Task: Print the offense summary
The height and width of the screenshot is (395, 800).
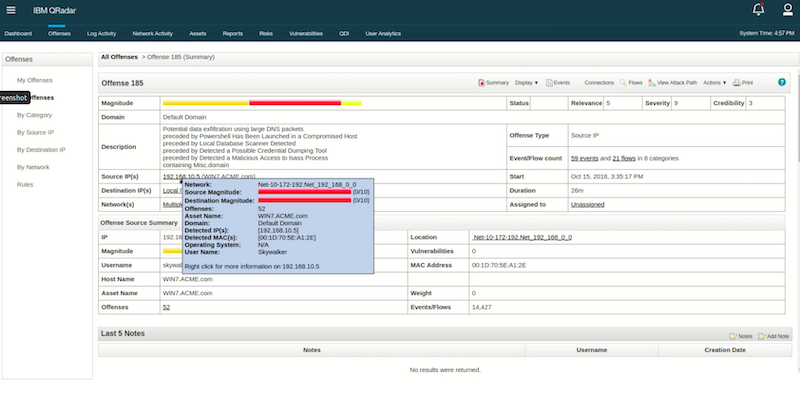Action: pyautogui.click(x=743, y=83)
